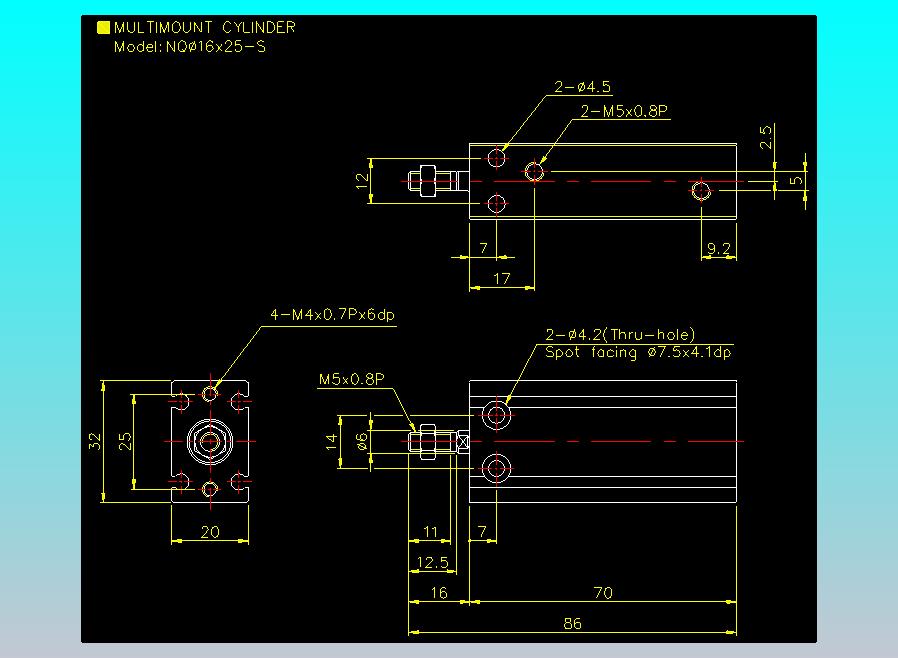Viewport: 898px width, 658px height.
Task: Click the piston rod circle in end view
Action: [x=210, y=442]
